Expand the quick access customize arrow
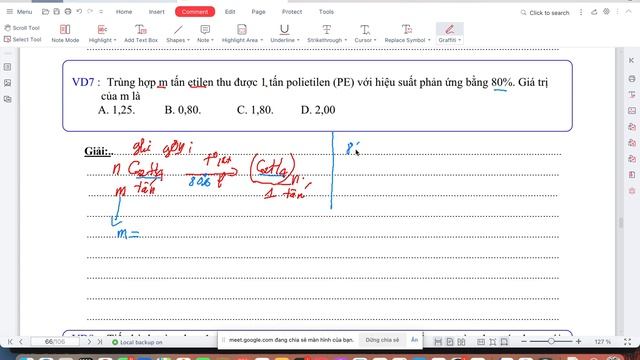The height and width of the screenshot is (360, 640). [101, 12]
